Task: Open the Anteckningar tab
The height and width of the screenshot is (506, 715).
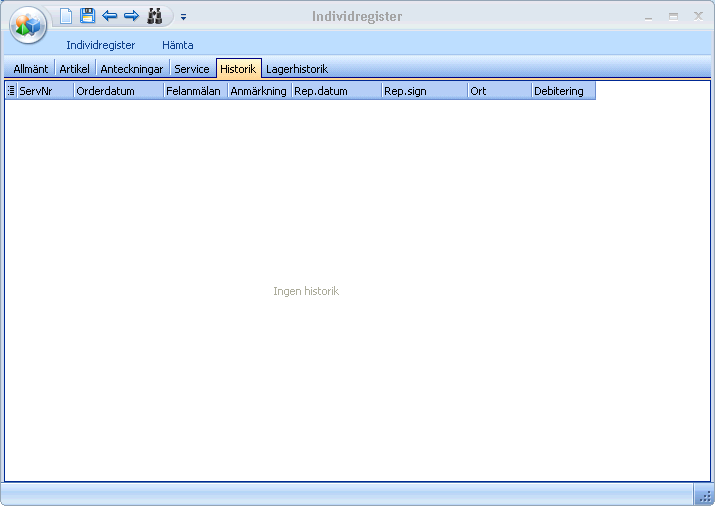Action: 131,69
